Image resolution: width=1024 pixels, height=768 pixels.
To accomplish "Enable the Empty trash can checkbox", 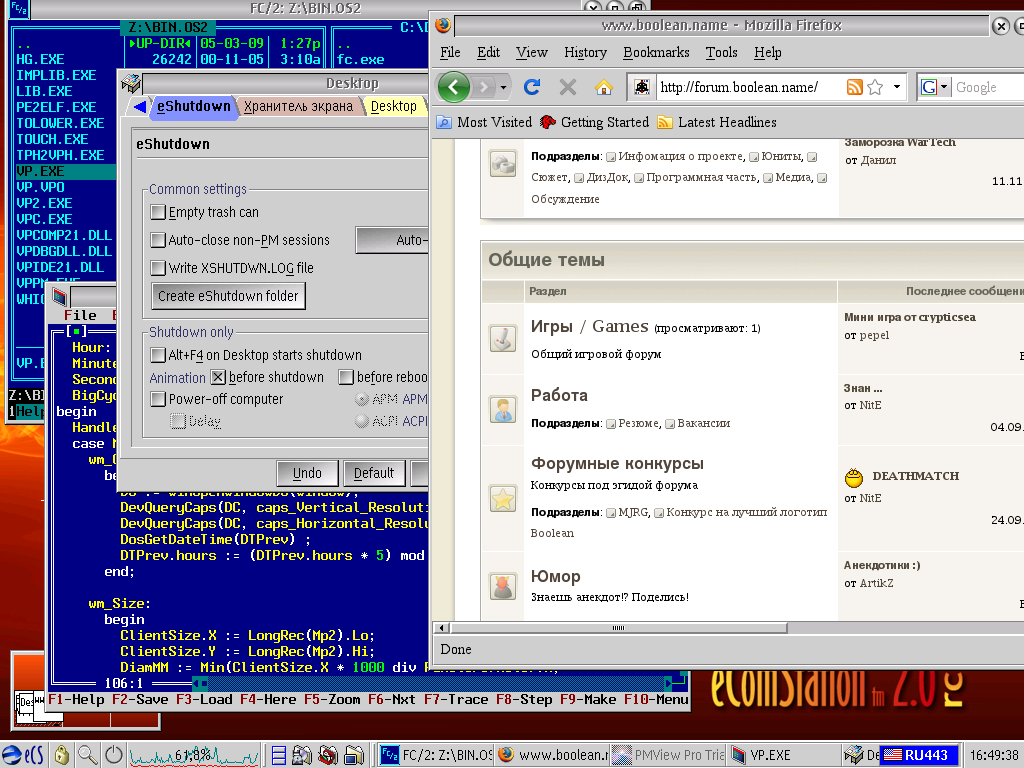I will [x=158, y=212].
